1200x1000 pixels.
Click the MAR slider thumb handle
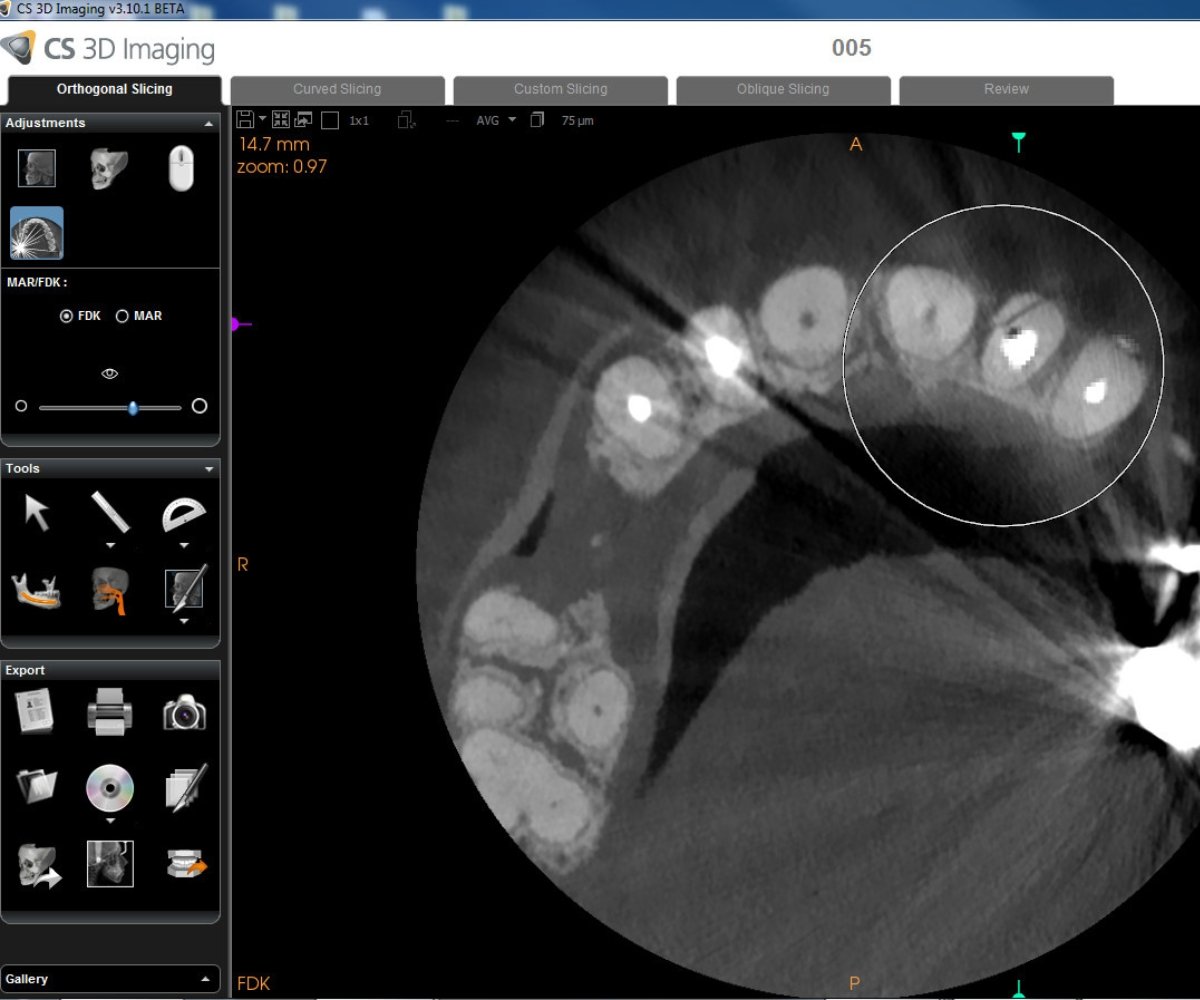[133, 408]
